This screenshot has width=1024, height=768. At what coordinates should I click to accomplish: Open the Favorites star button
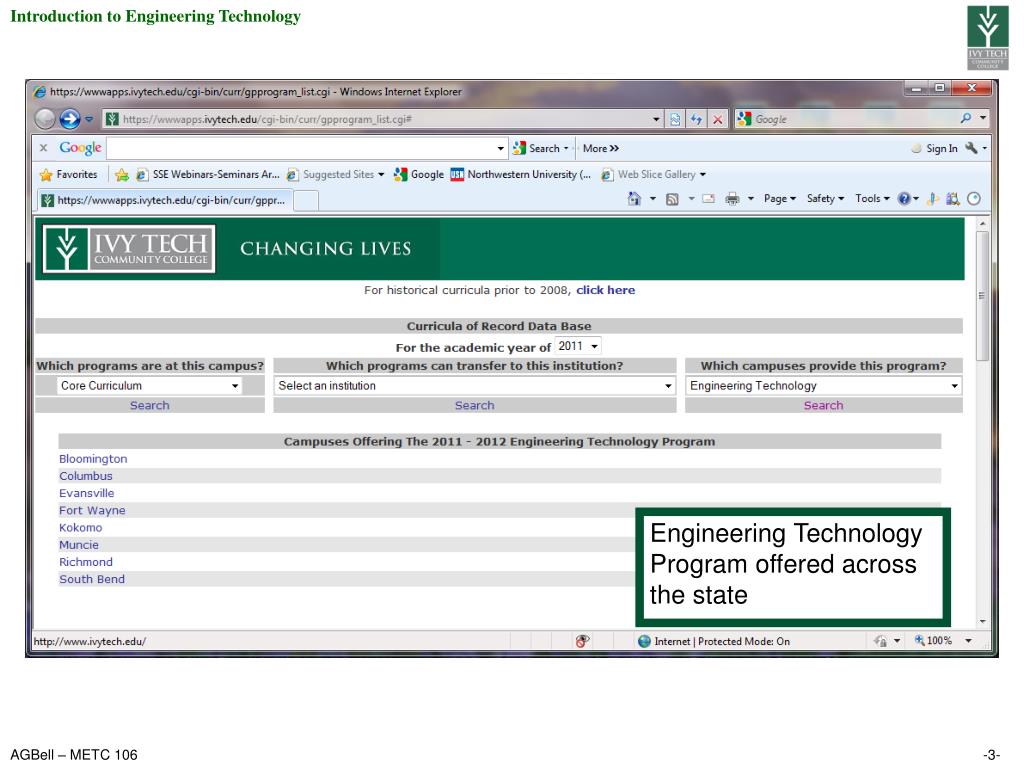point(68,174)
